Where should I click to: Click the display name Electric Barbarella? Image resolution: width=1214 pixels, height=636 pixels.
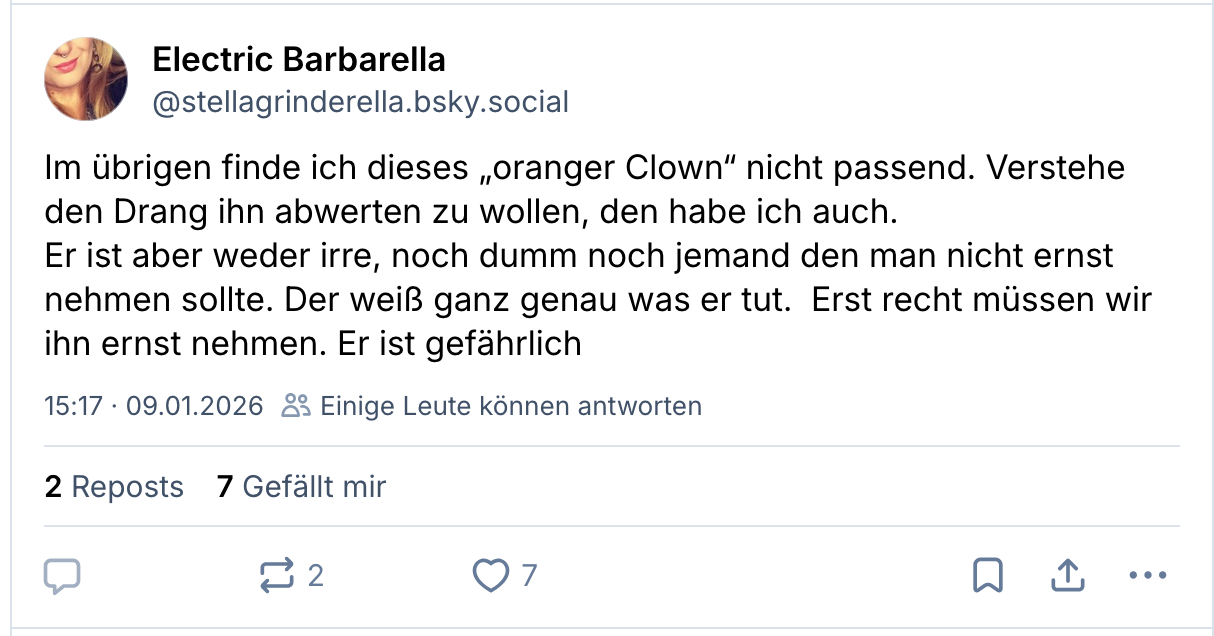pyautogui.click(x=299, y=60)
